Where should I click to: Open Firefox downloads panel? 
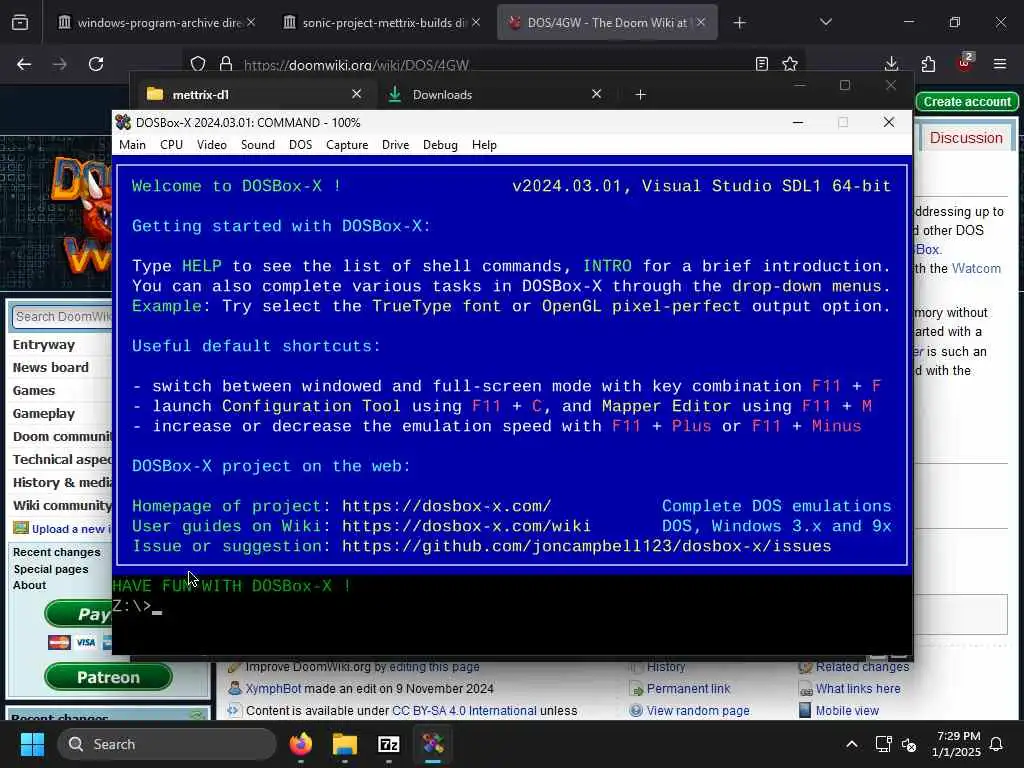[891, 64]
